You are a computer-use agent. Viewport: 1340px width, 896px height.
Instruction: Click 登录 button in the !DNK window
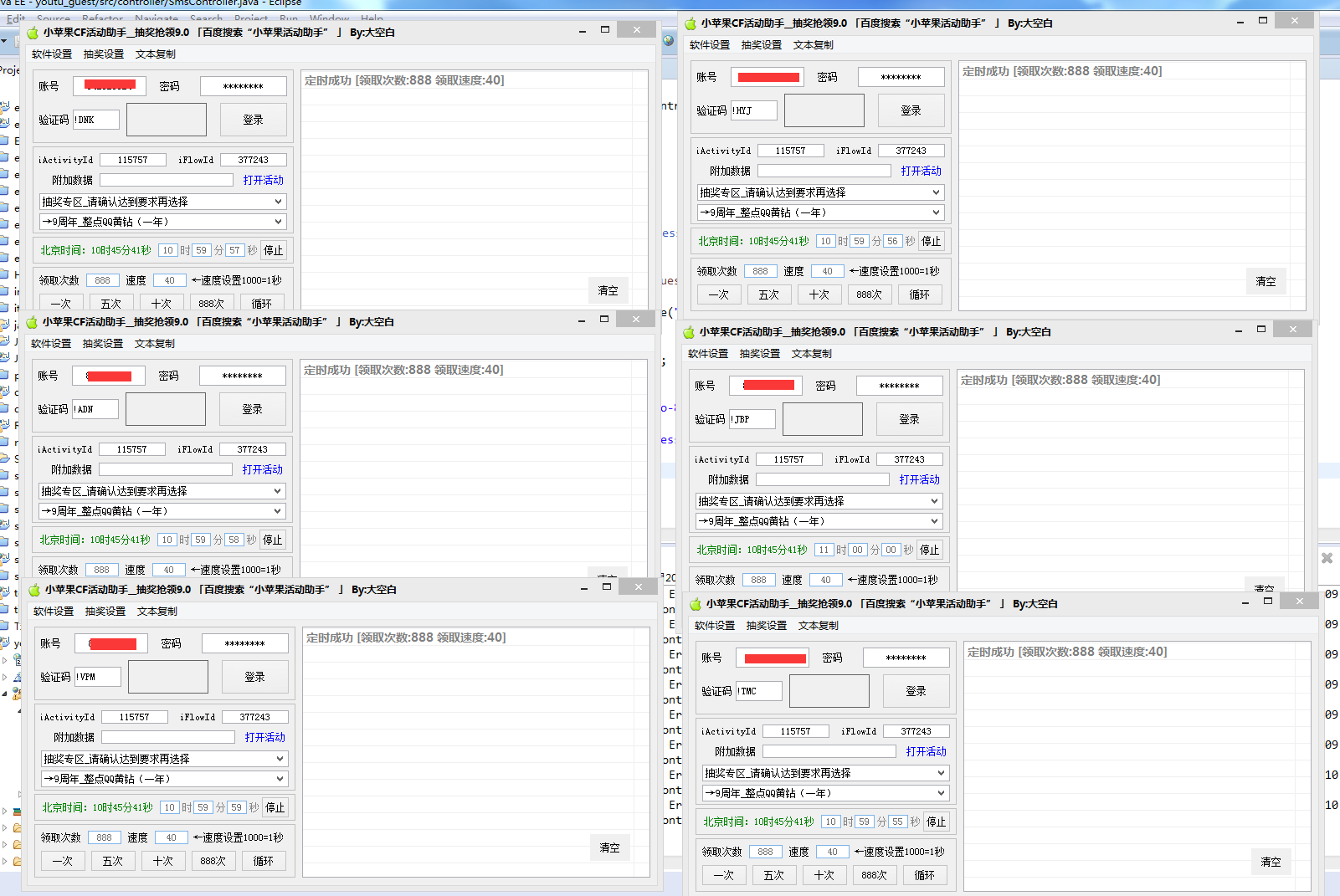click(254, 120)
